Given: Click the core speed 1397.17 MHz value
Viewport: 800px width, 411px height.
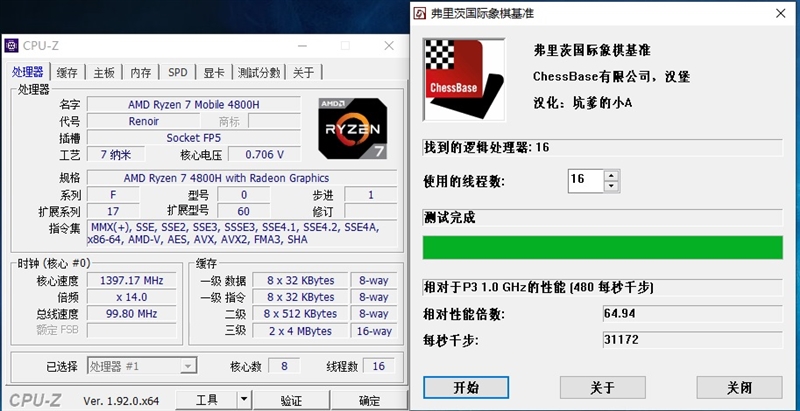Looking at the screenshot, I should [132, 280].
